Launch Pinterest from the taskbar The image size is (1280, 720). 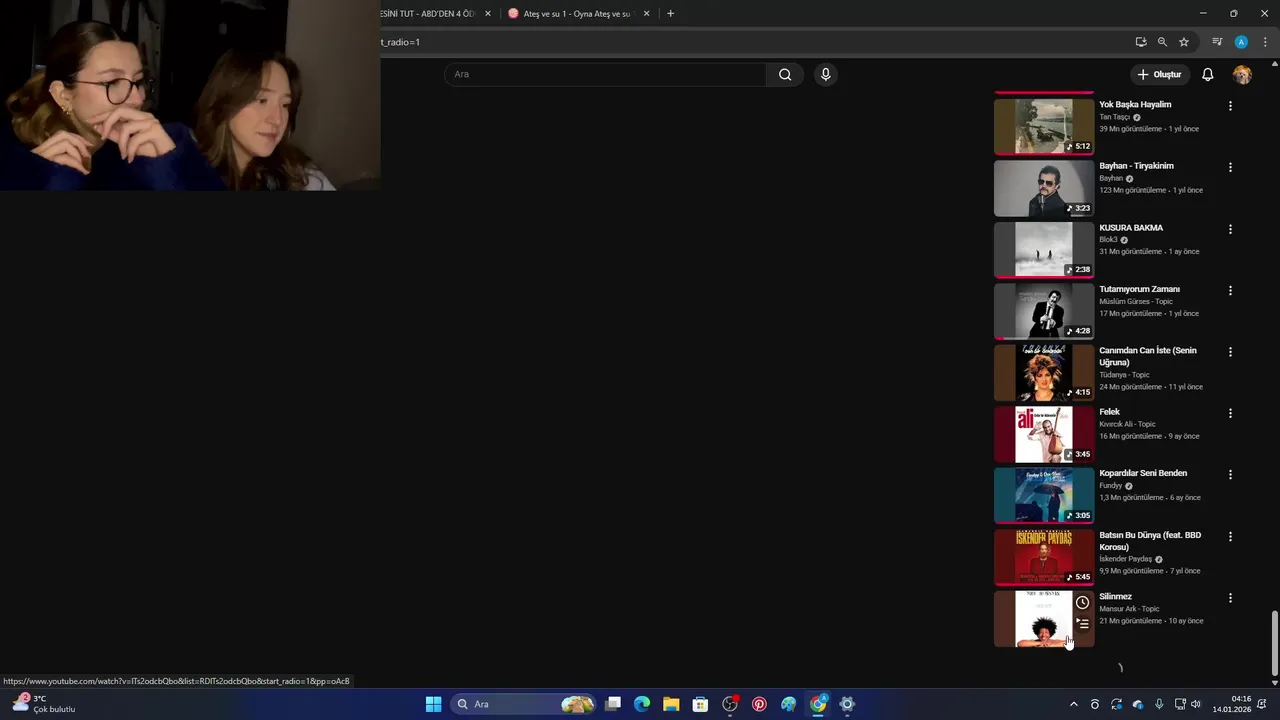tap(759, 704)
